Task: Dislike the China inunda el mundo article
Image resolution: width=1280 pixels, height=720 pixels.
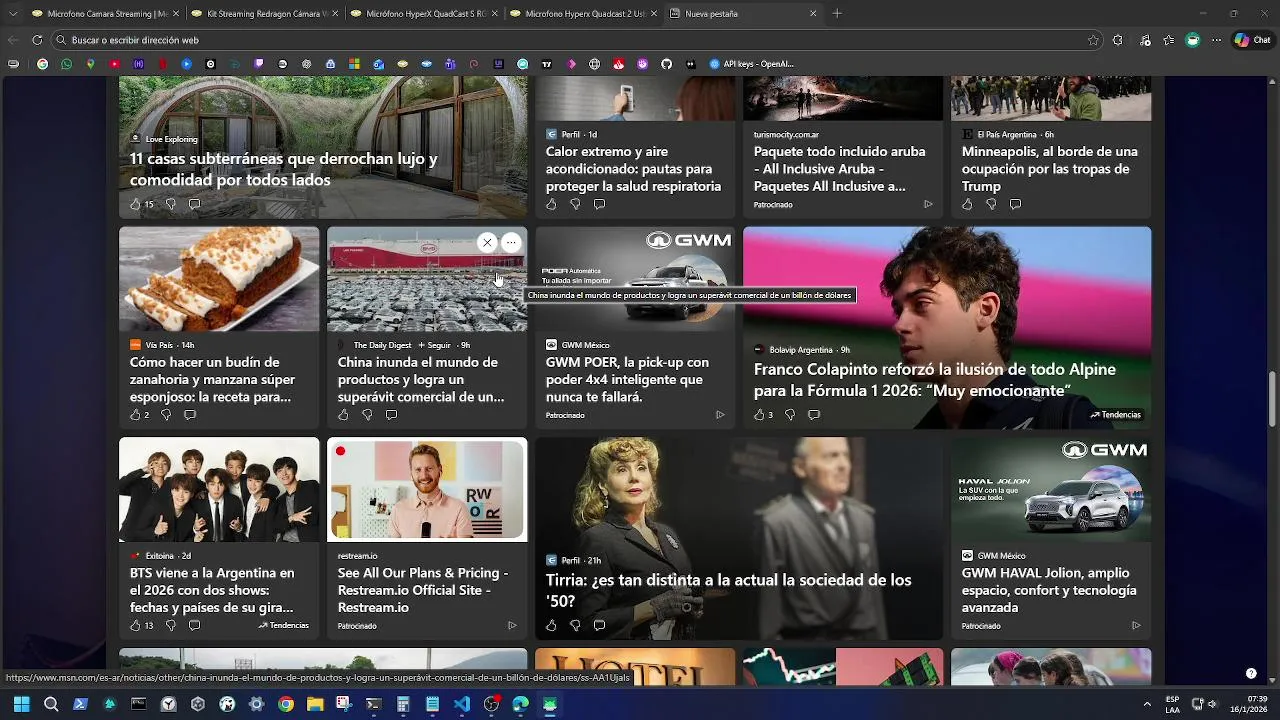Action: coord(367,415)
